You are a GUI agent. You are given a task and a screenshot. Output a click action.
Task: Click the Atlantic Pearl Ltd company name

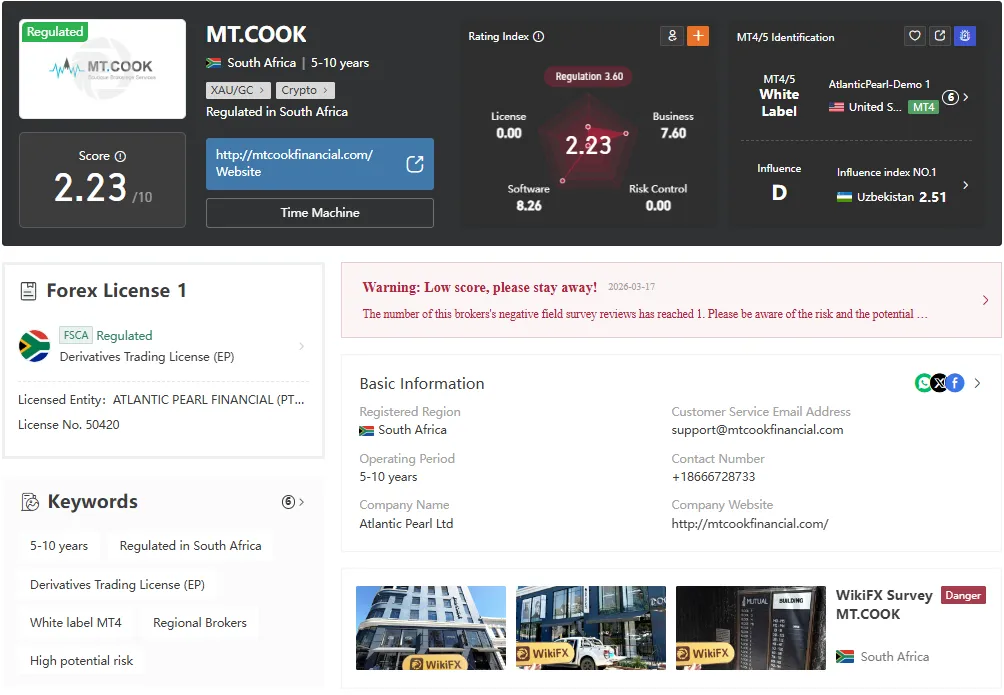(x=406, y=524)
